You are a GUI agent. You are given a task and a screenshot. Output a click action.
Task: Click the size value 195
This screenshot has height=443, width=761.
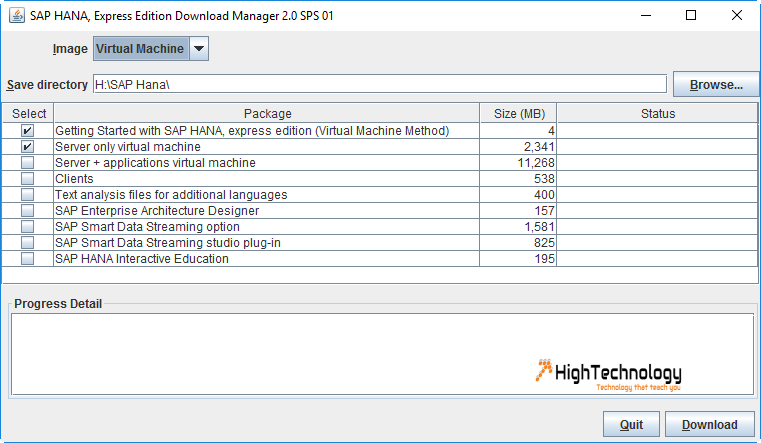[x=544, y=259]
